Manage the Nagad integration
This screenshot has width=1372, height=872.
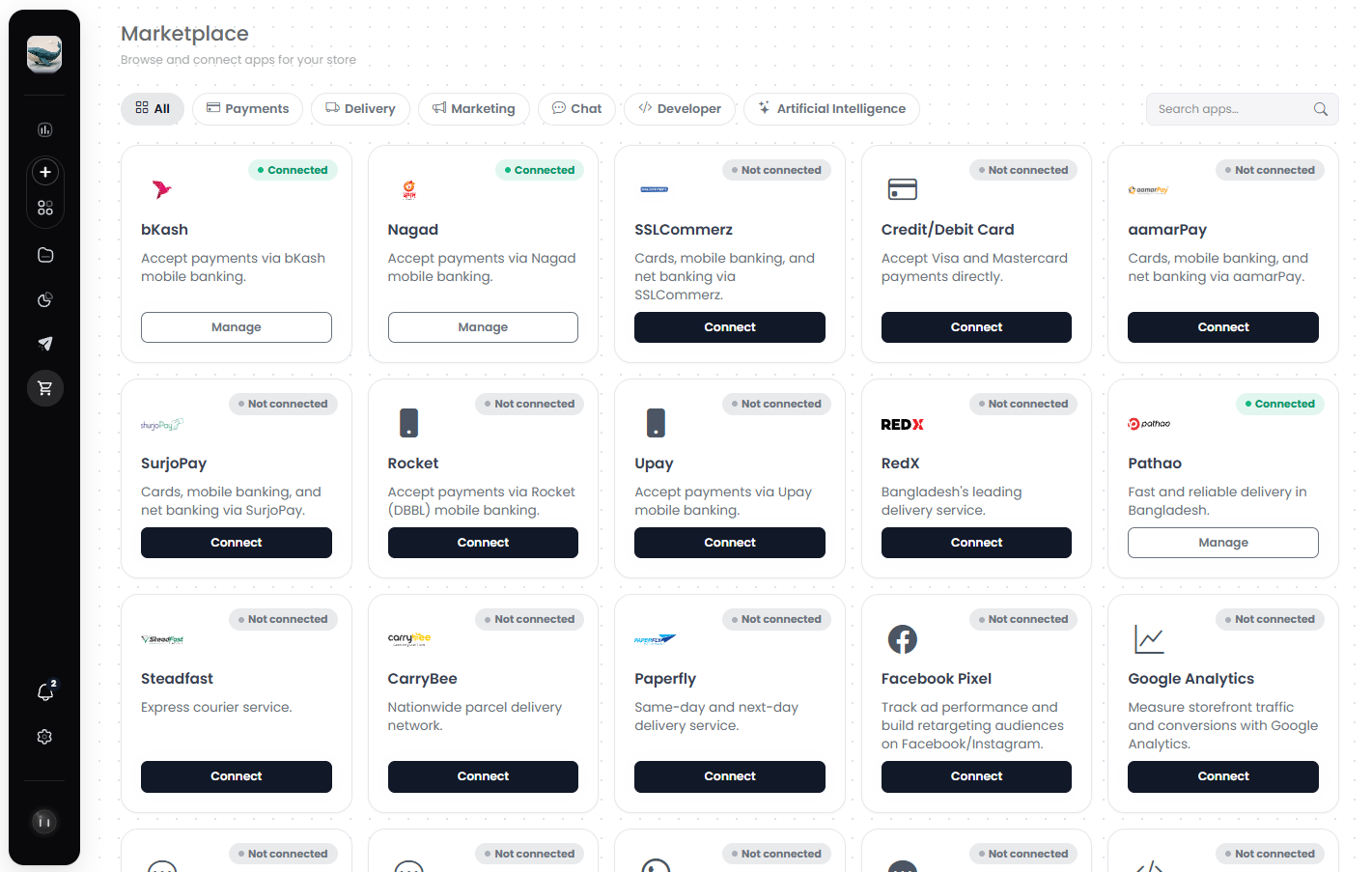tap(483, 327)
